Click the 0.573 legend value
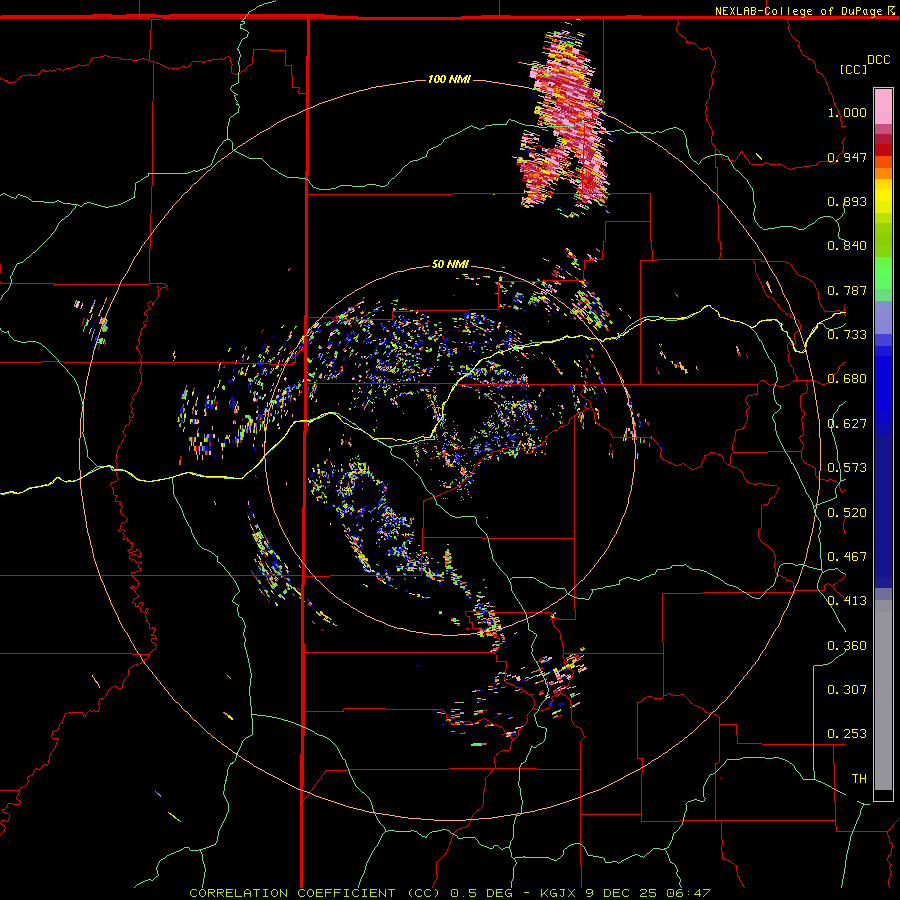Image resolution: width=900 pixels, height=900 pixels. [847, 467]
